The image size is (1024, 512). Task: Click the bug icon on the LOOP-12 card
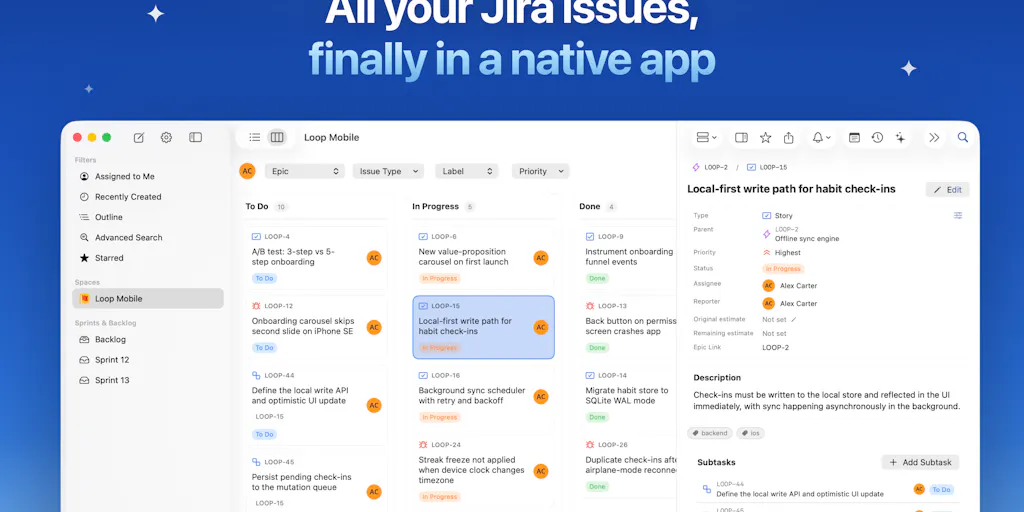pos(256,306)
